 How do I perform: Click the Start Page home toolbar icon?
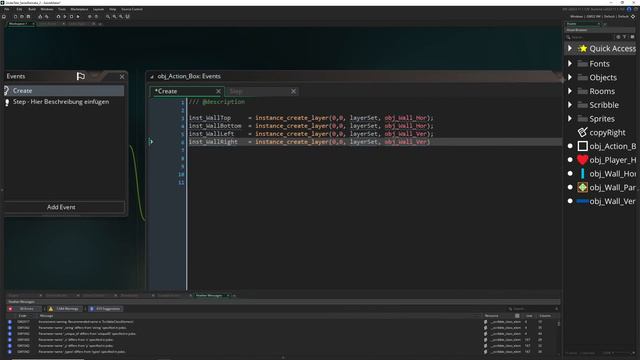(x=4, y=16)
